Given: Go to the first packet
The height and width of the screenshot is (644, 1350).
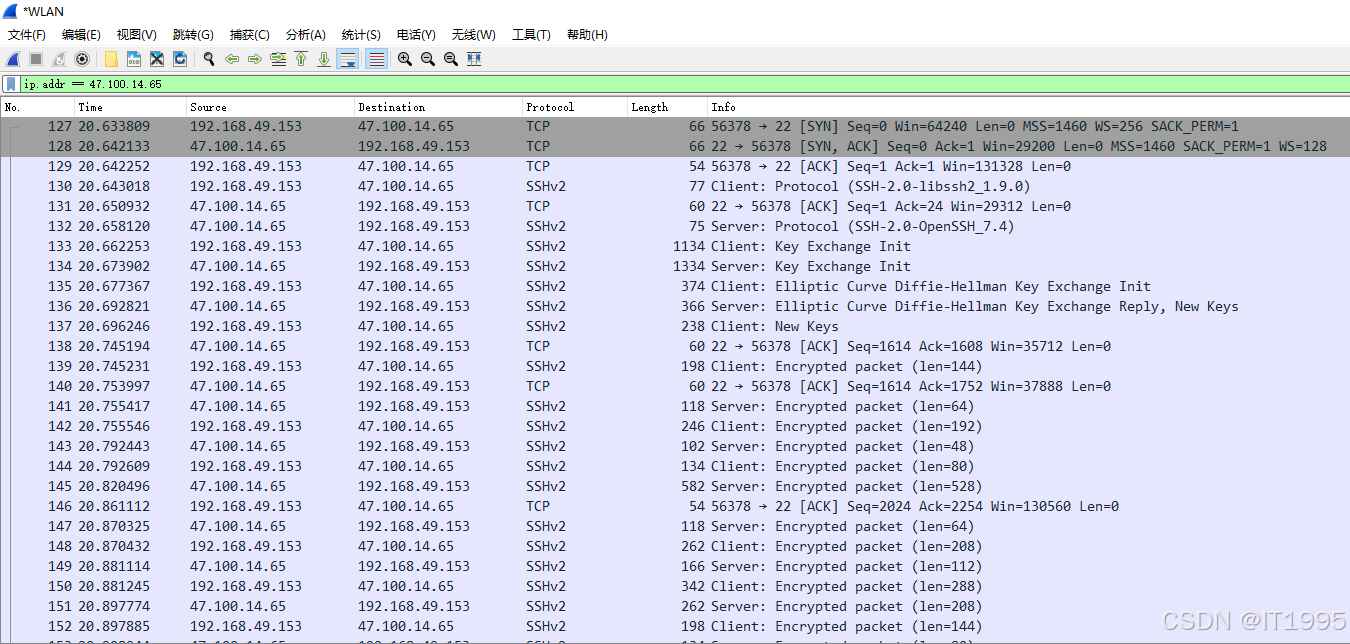Looking at the screenshot, I should click(x=300, y=59).
